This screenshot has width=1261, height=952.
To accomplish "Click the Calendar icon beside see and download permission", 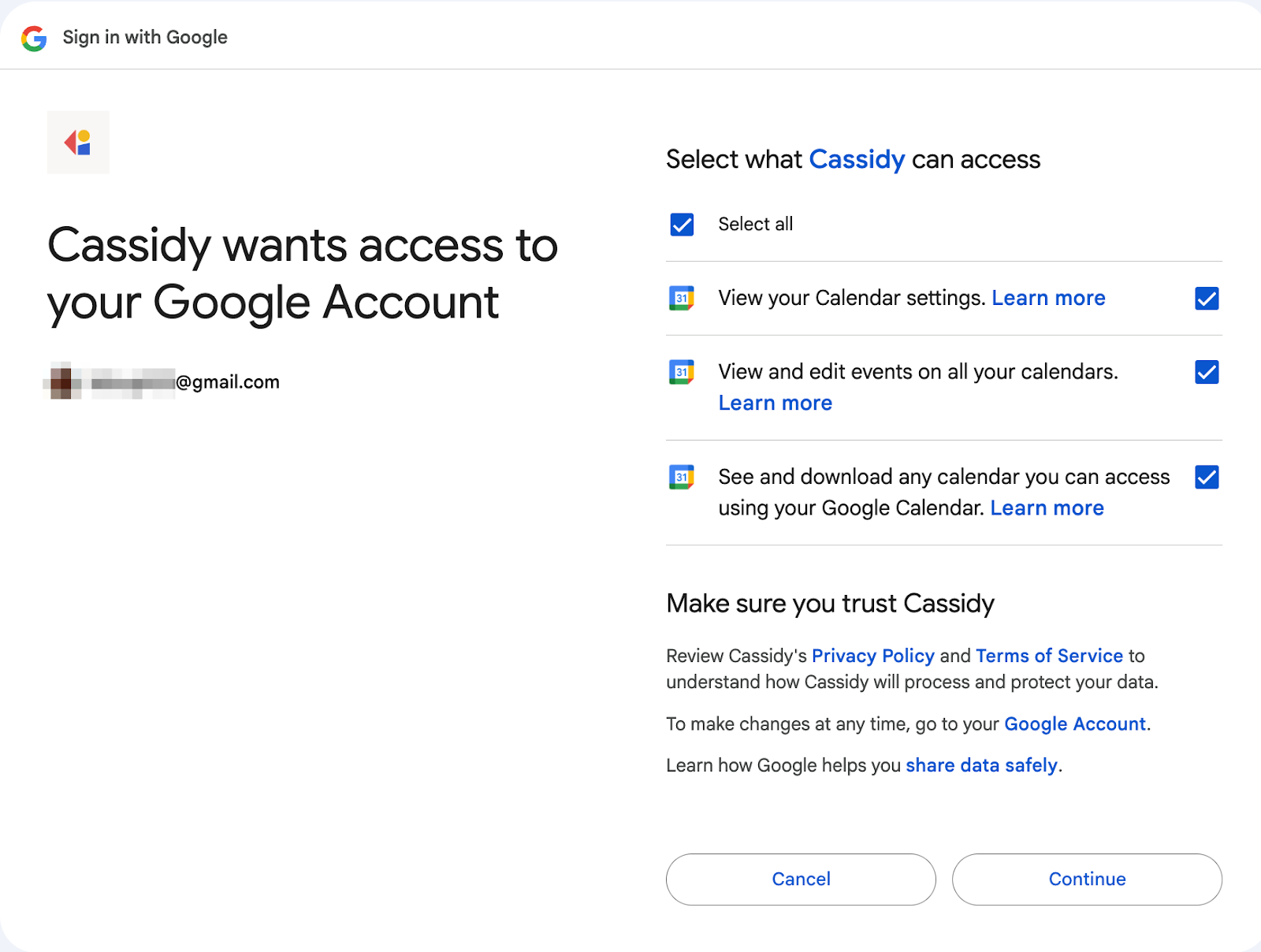I will [x=683, y=477].
